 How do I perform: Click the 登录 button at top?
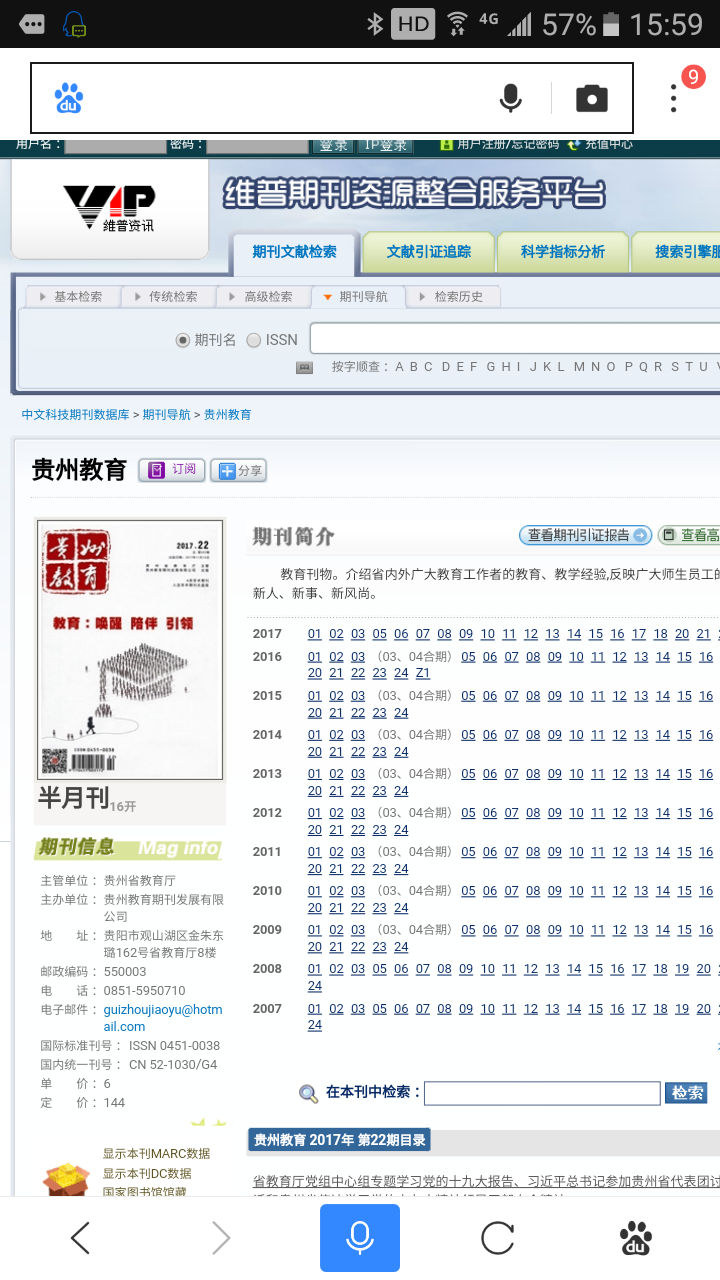point(334,146)
